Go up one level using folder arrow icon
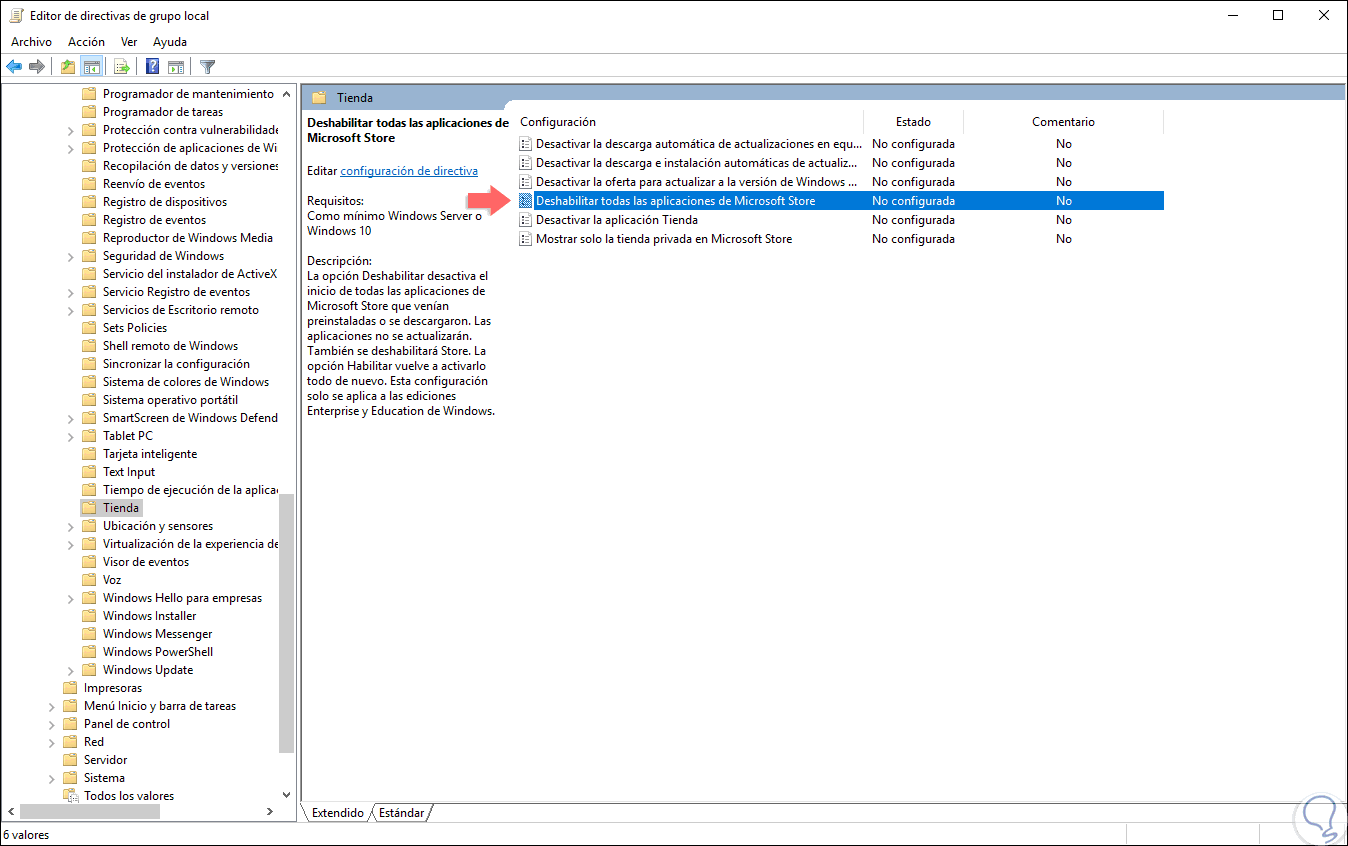This screenshot has width=1348, height=846. pyautogui.click(x=67, y=67)
